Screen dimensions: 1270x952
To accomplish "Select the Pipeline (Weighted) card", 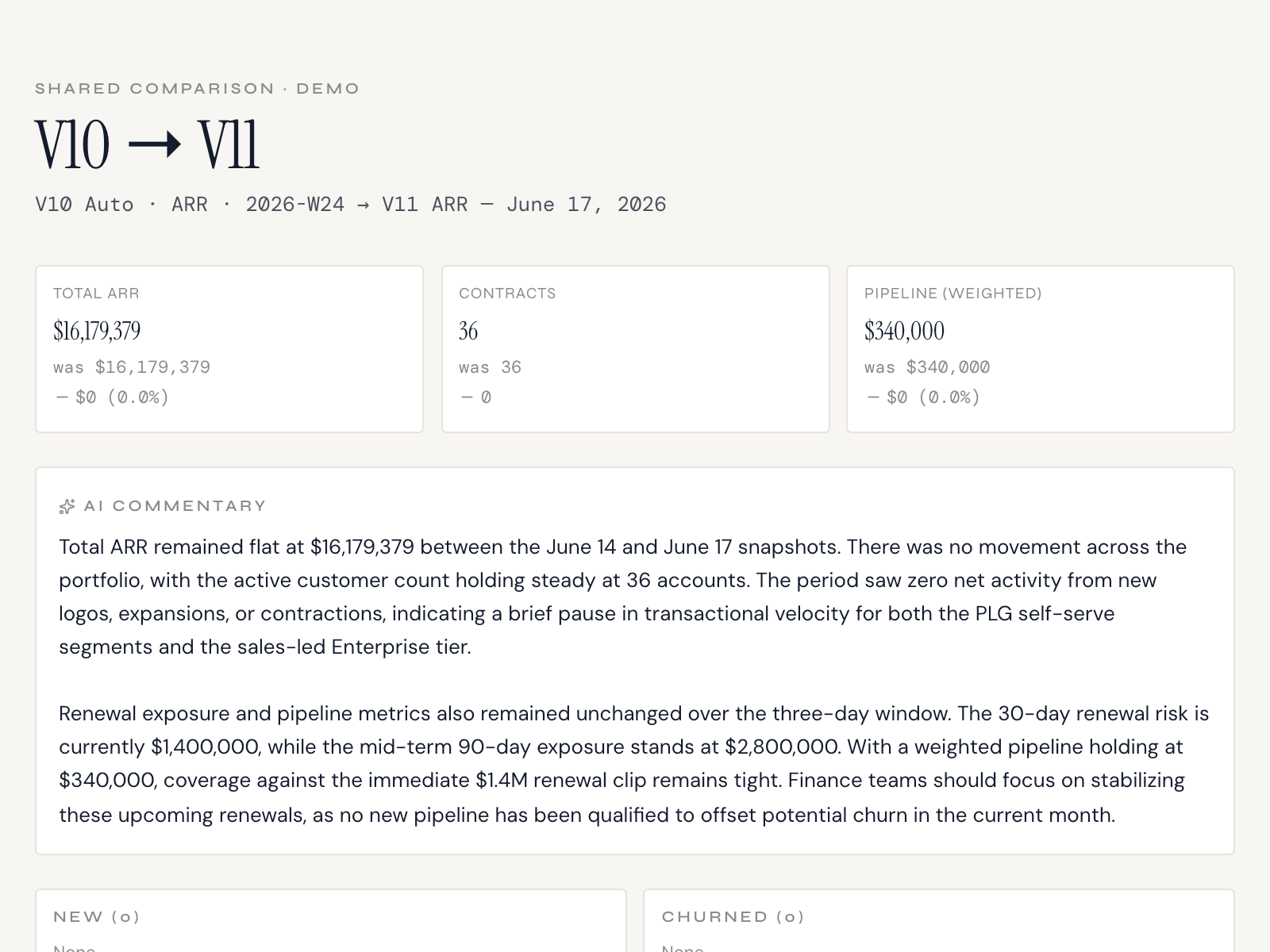I will pos(1041,349).
